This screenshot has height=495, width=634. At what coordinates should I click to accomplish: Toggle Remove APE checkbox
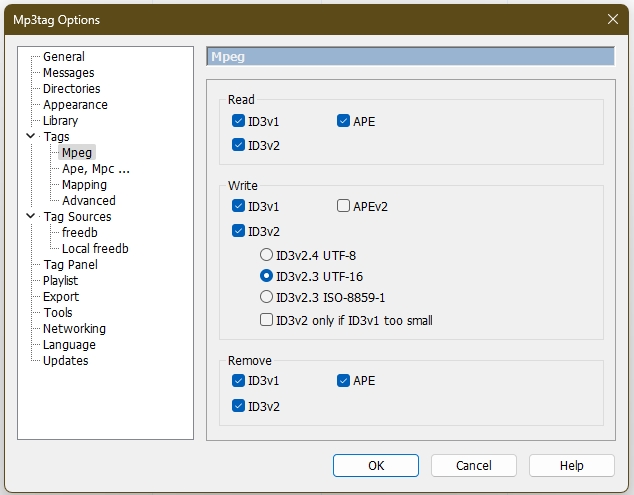pos(343,381)
